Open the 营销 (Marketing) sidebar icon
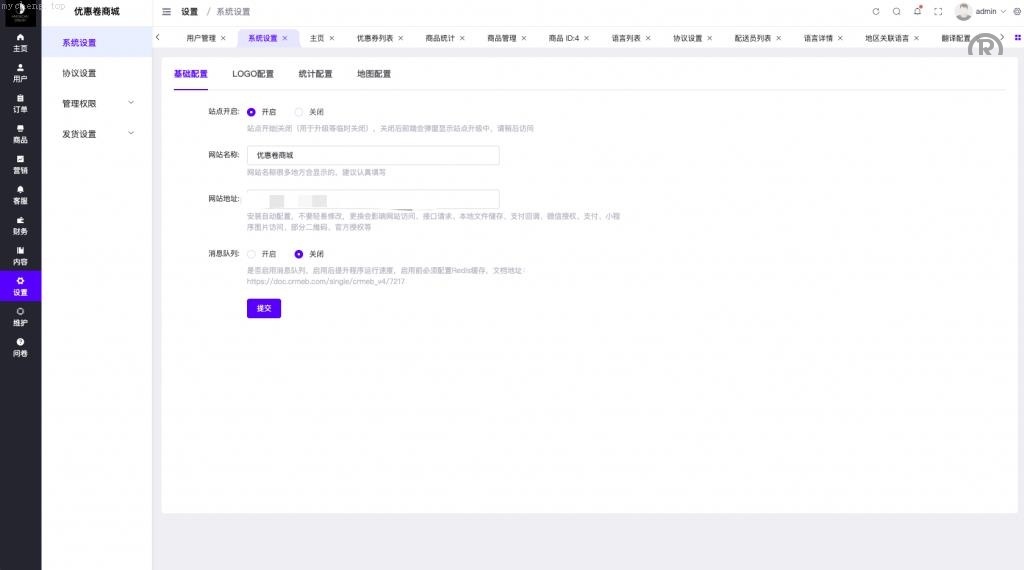This screenshot has width=1024, height=570. coord(20,164)
